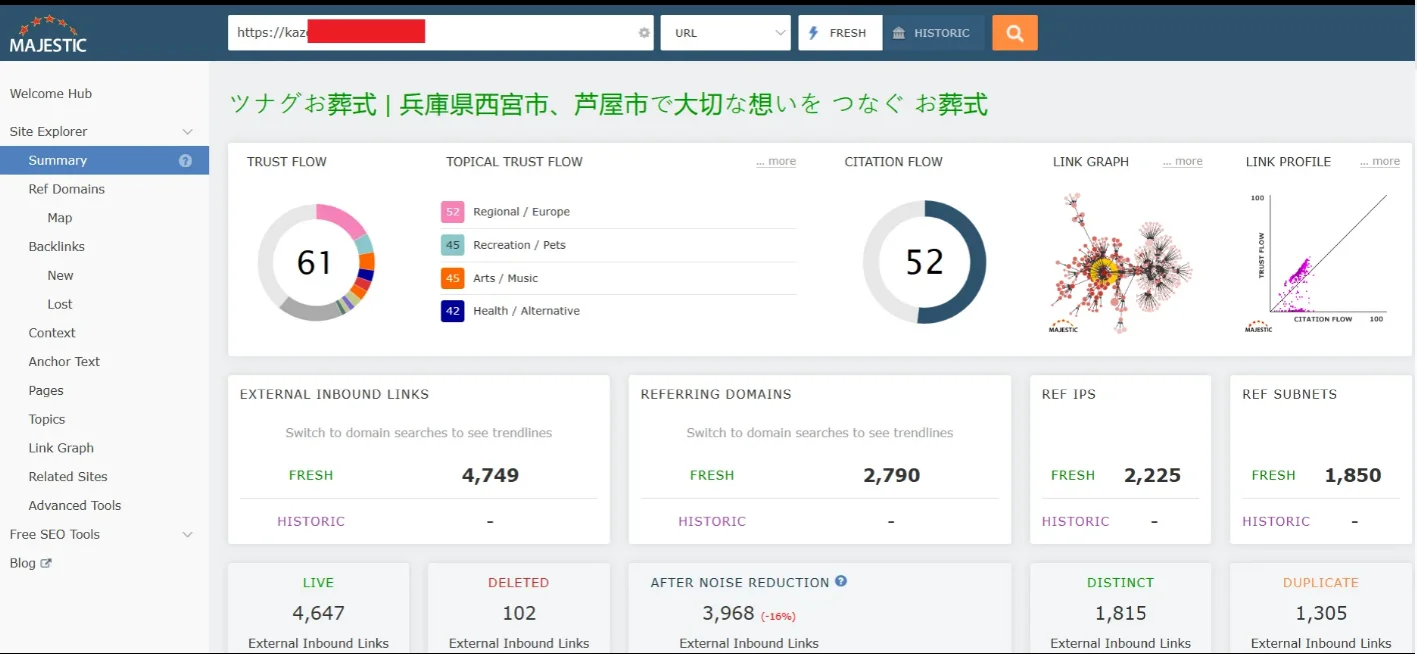Open Related Sites
1417x654 pixels.
(x=68, y=476)
